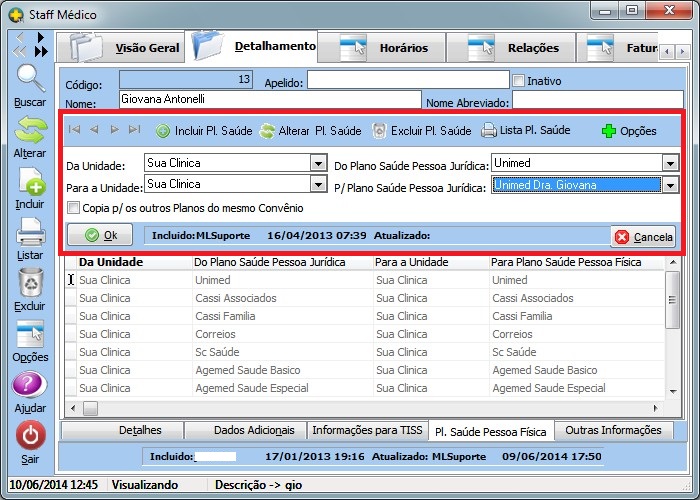Expand the Da Unidade dropdown
Image resolution: width=700 pixels, height=500 pixels.
(318, 163)
